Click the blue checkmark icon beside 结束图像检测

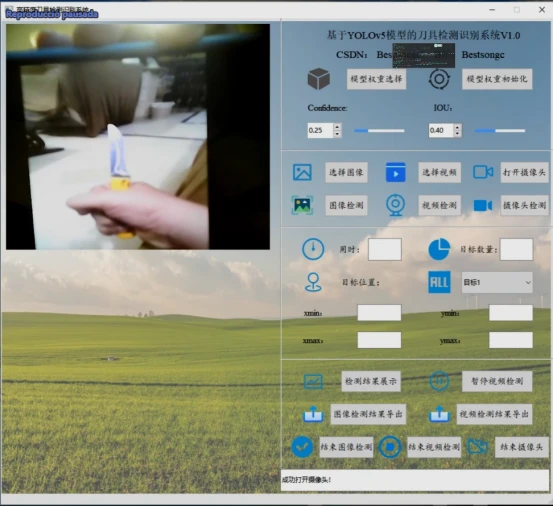point(302,447)
